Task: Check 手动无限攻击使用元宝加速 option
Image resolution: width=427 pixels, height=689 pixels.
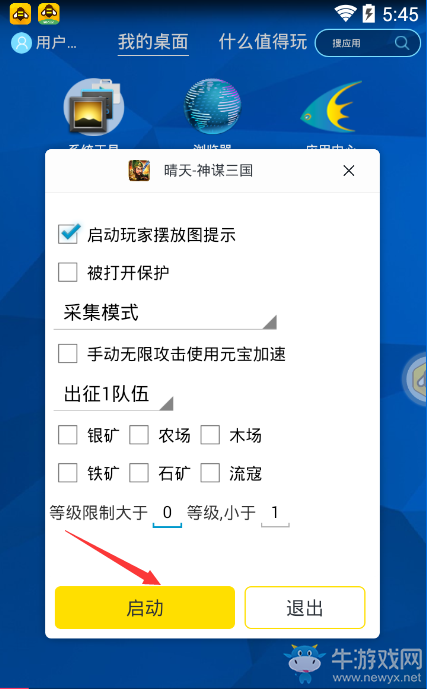Action: tap(68, 353)
